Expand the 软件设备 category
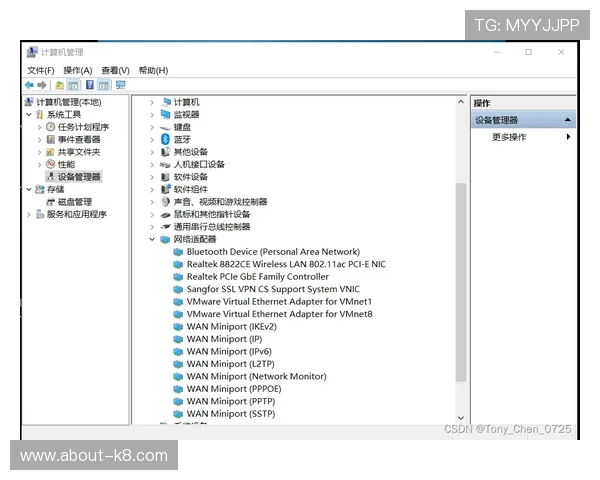The height and width of the screenshot is (480, 600). [152, 177]
